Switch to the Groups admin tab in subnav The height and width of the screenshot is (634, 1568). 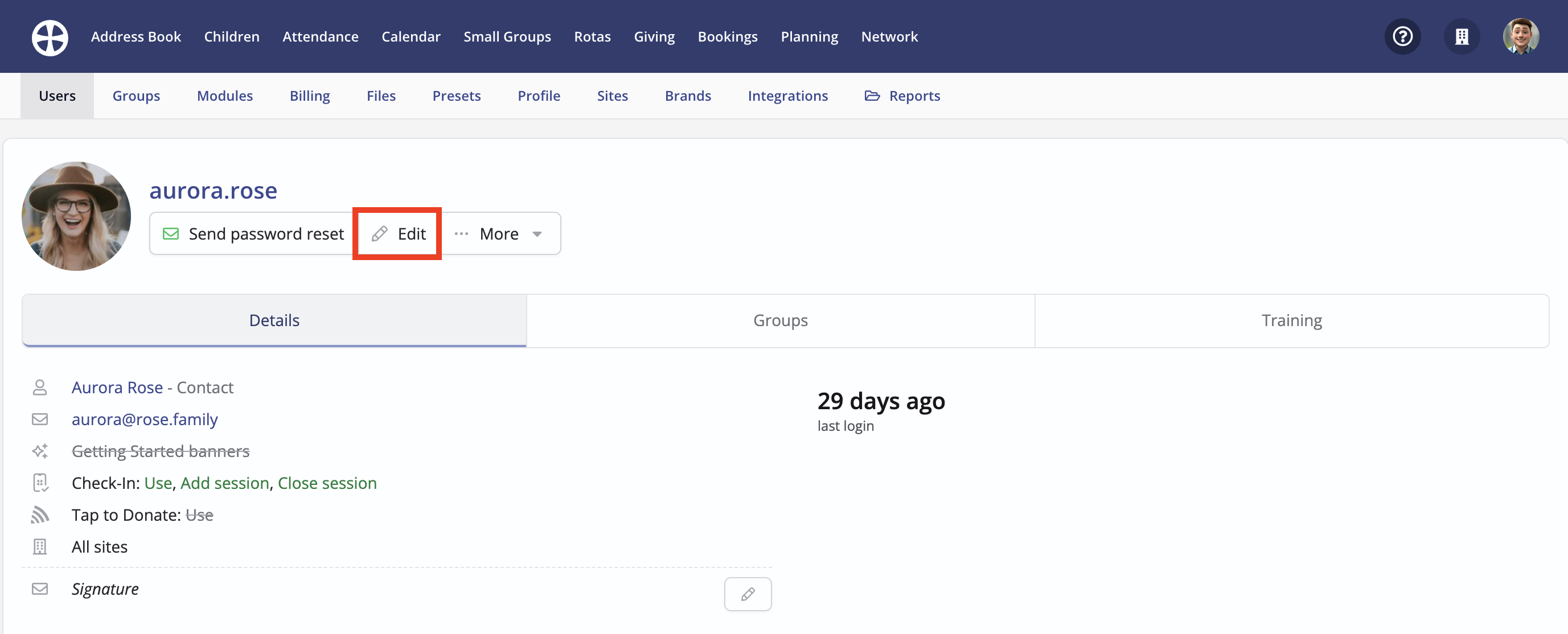pyautogui.click(x=136, y=96)
